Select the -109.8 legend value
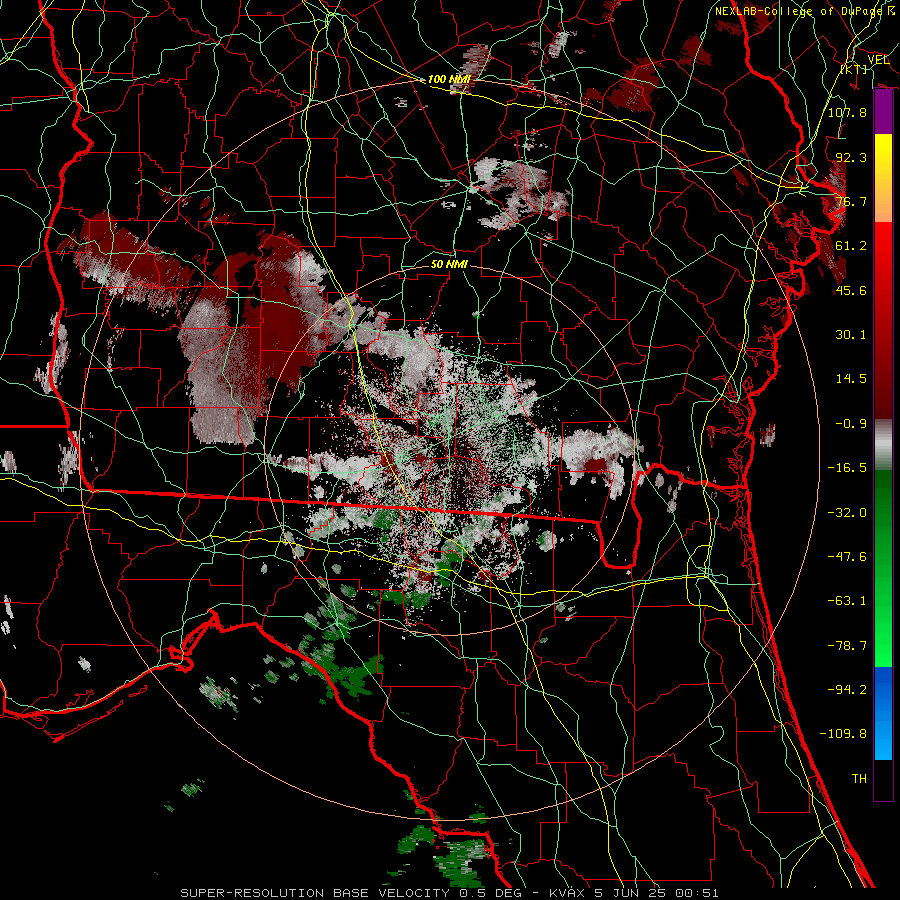This screenshot has width=900, height=900. (x=843, y=734)
